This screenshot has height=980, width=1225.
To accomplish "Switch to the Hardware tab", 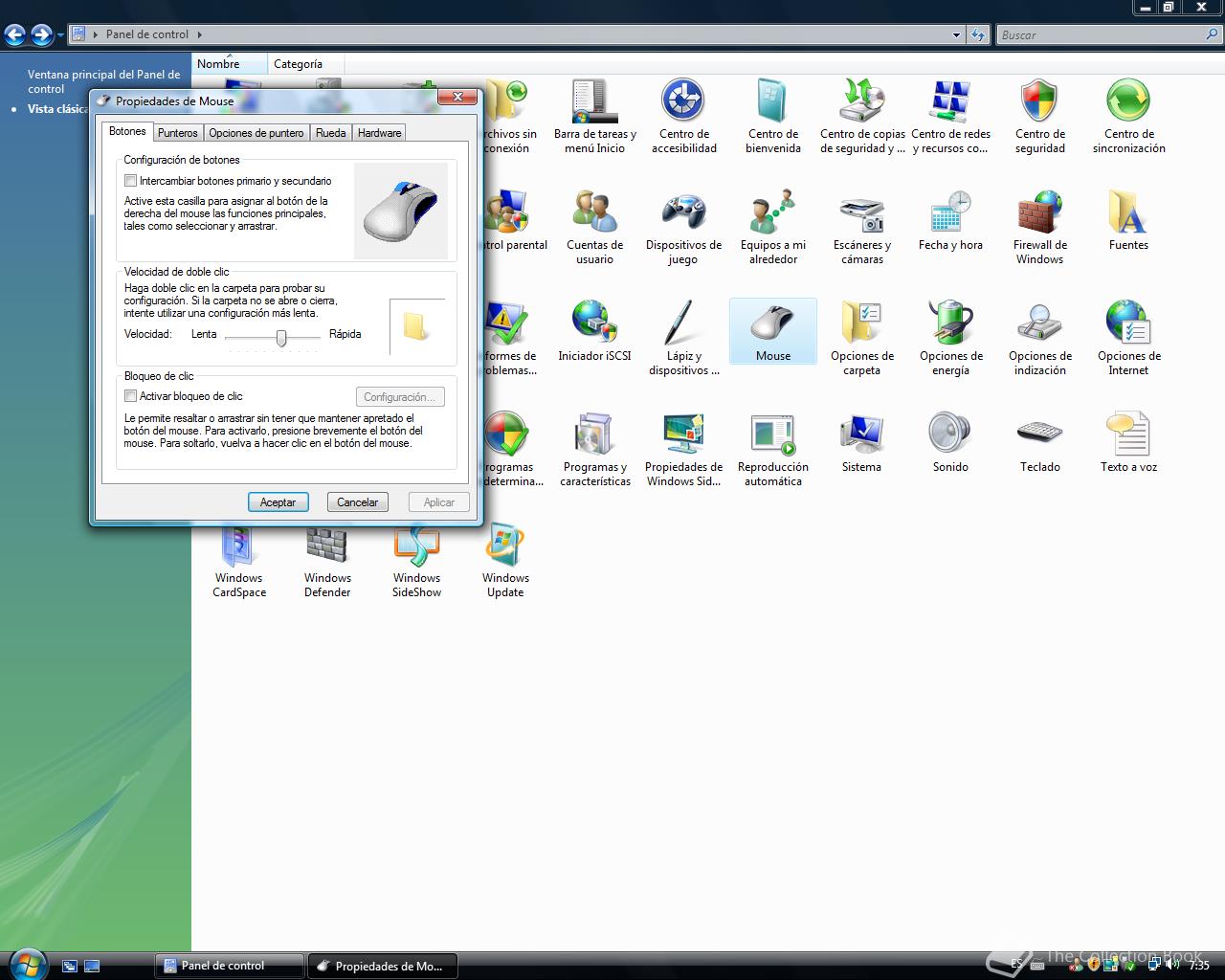I will point(379,133).
